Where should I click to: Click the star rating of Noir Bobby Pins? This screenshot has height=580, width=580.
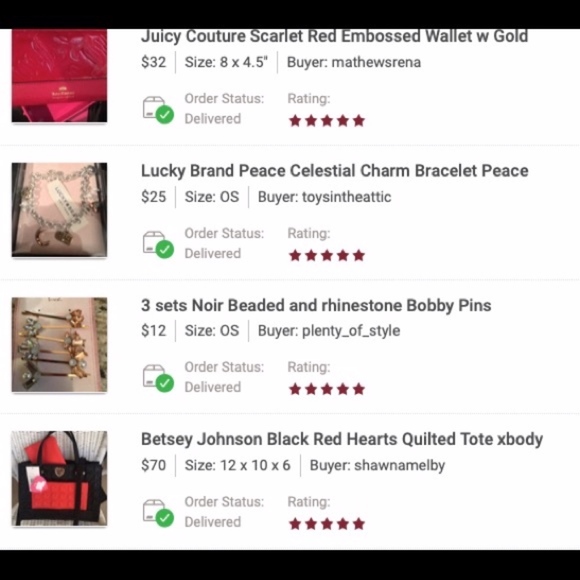click(327, 389)
